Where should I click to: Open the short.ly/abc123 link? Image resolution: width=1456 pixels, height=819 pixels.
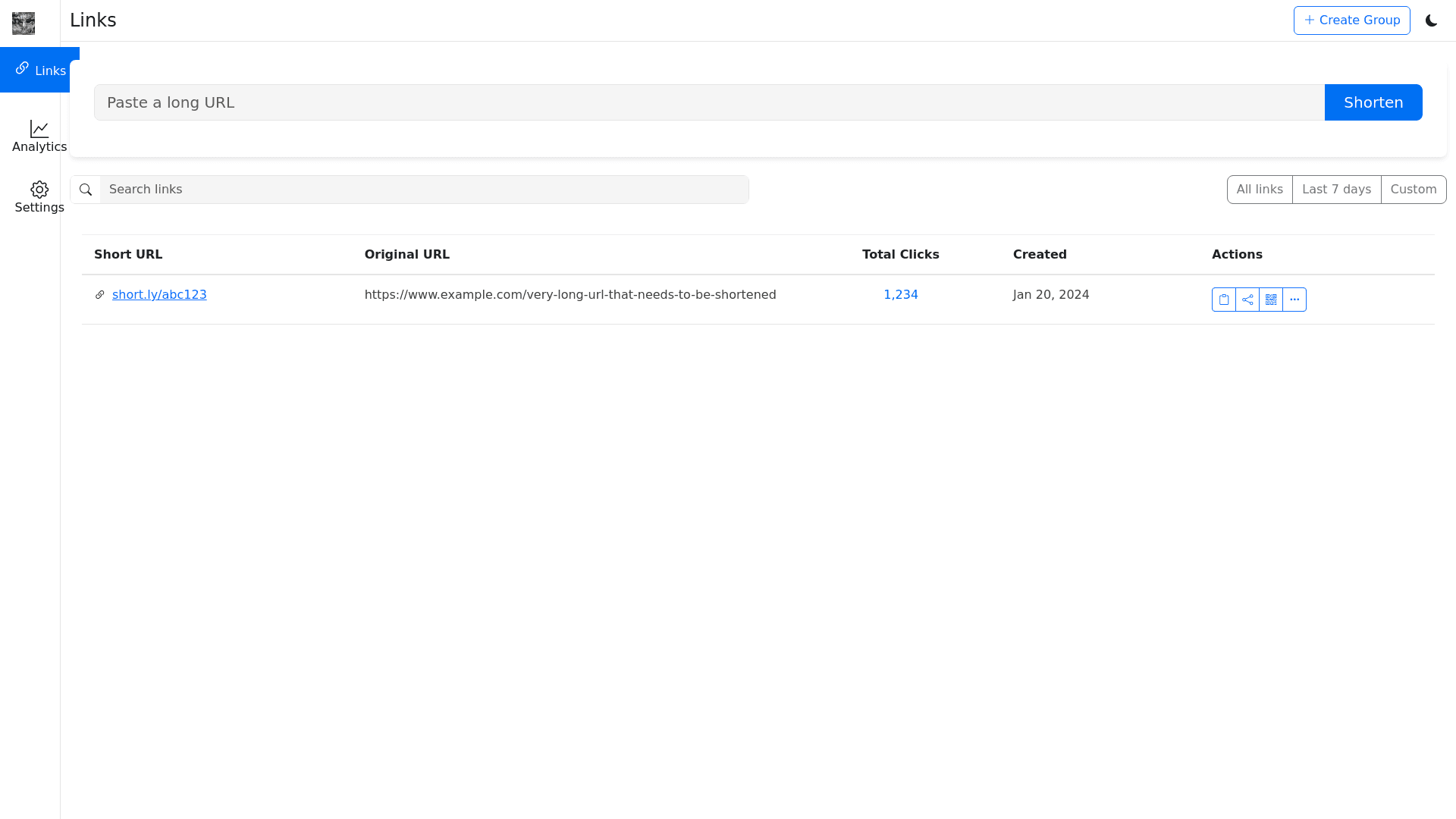point(159,294)
